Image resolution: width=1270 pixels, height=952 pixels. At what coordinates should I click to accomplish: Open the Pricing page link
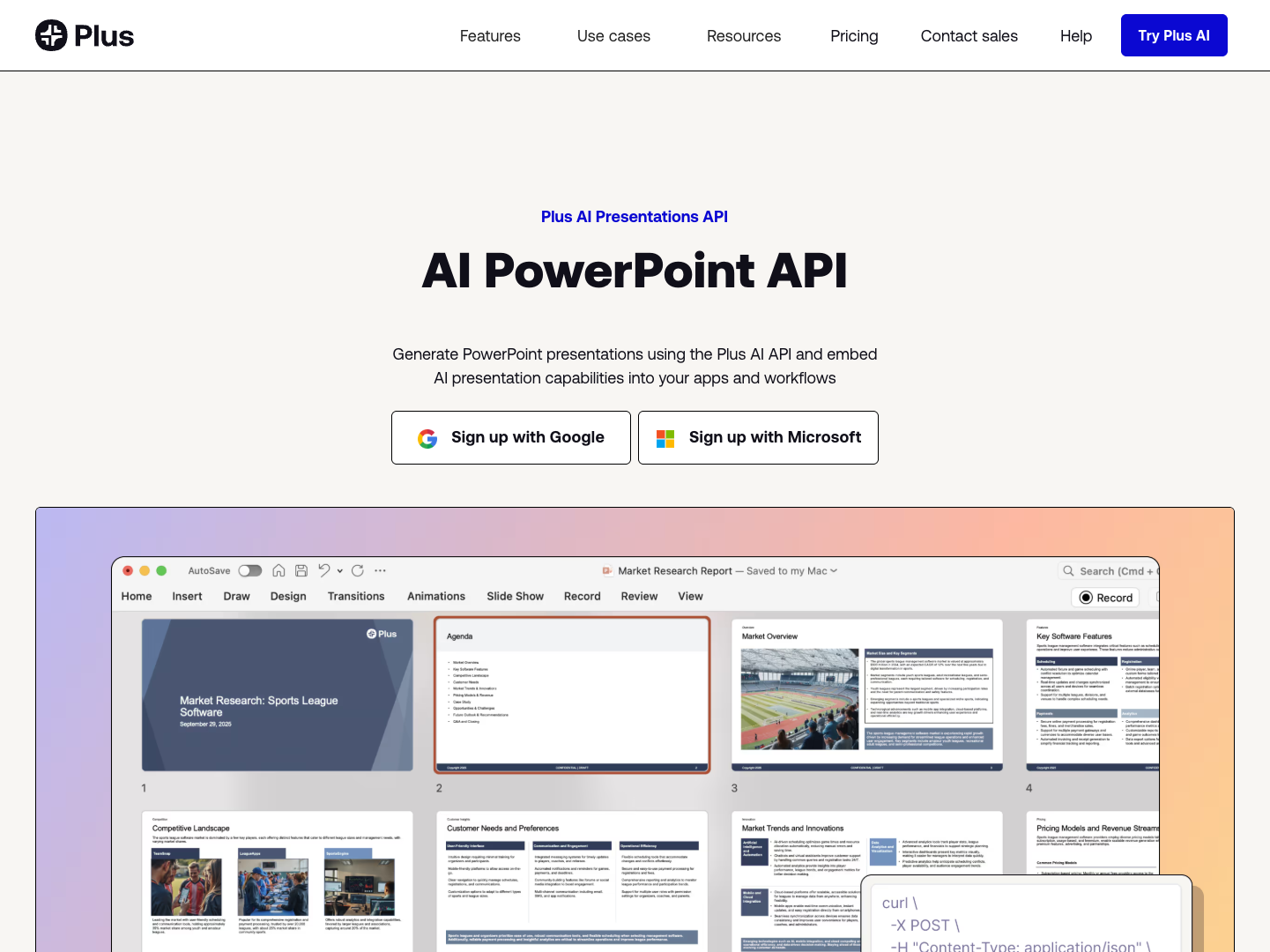point(854,36)
